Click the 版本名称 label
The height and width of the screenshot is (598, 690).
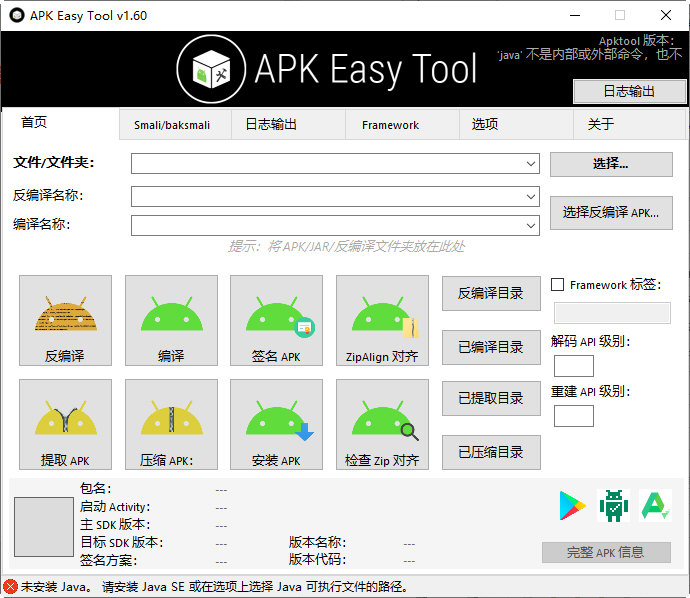tap(317, 542)
